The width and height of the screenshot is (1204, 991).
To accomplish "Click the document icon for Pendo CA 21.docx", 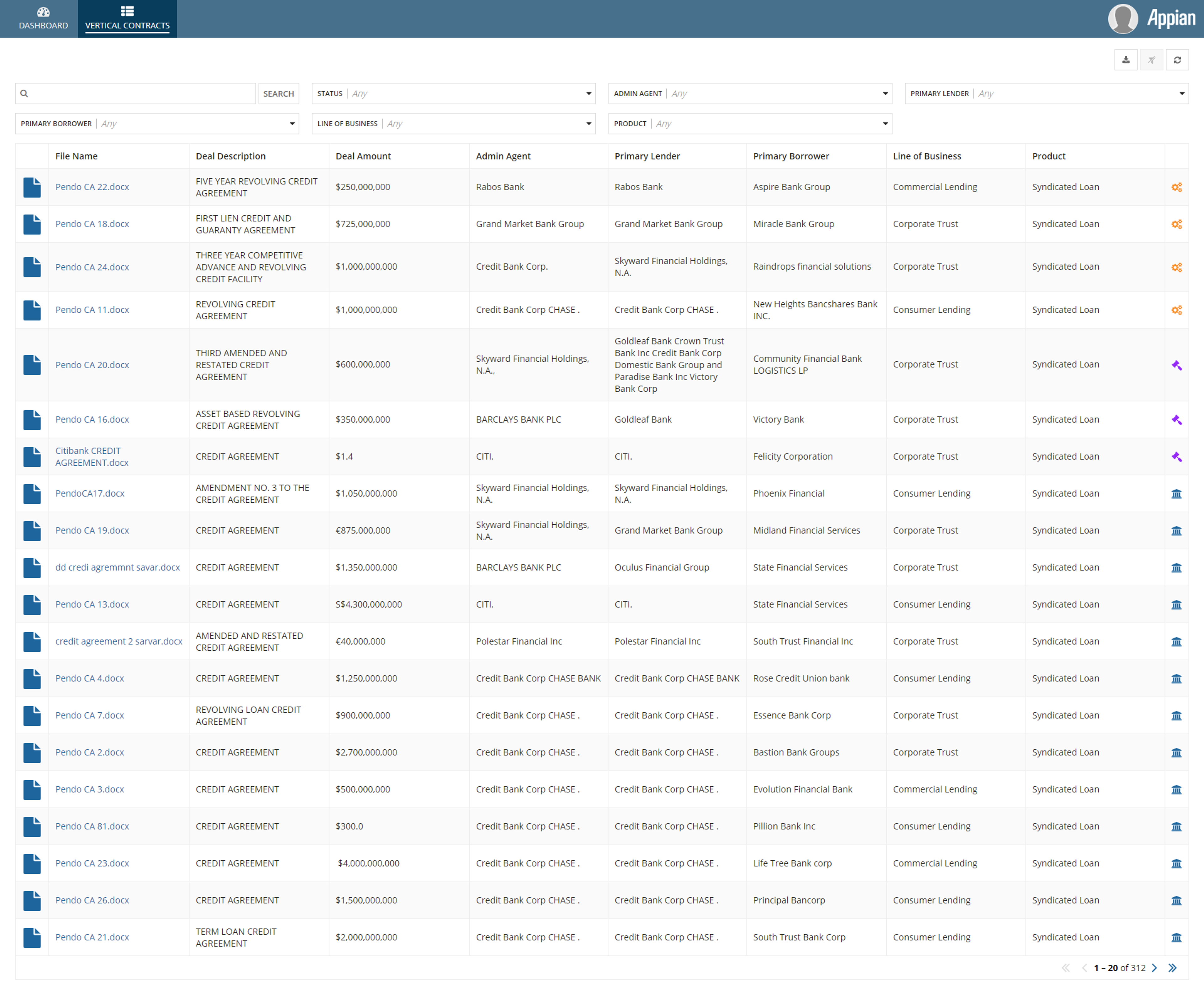I will point(32,937).
